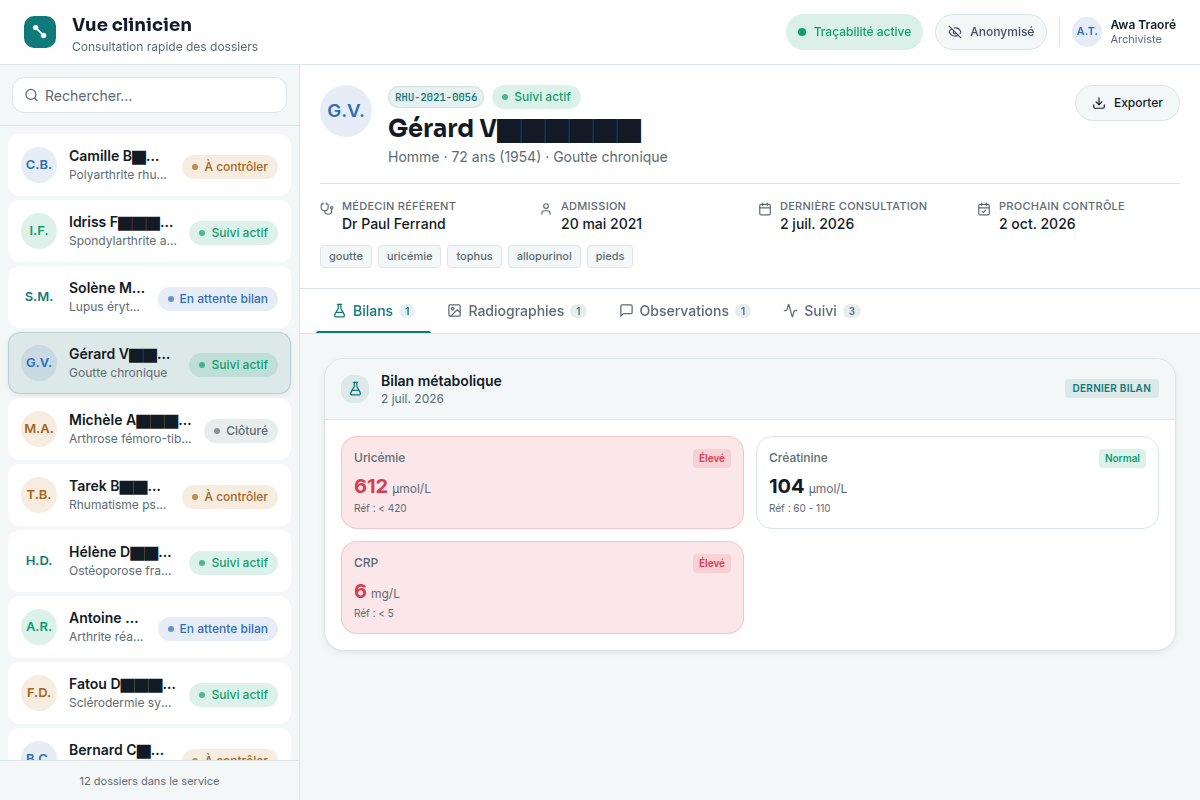Screen dimensions: 1200x800
Task: Select Fatou D. sclérodermie patient row
Action: pyautogui.click(x=150, y=693)
